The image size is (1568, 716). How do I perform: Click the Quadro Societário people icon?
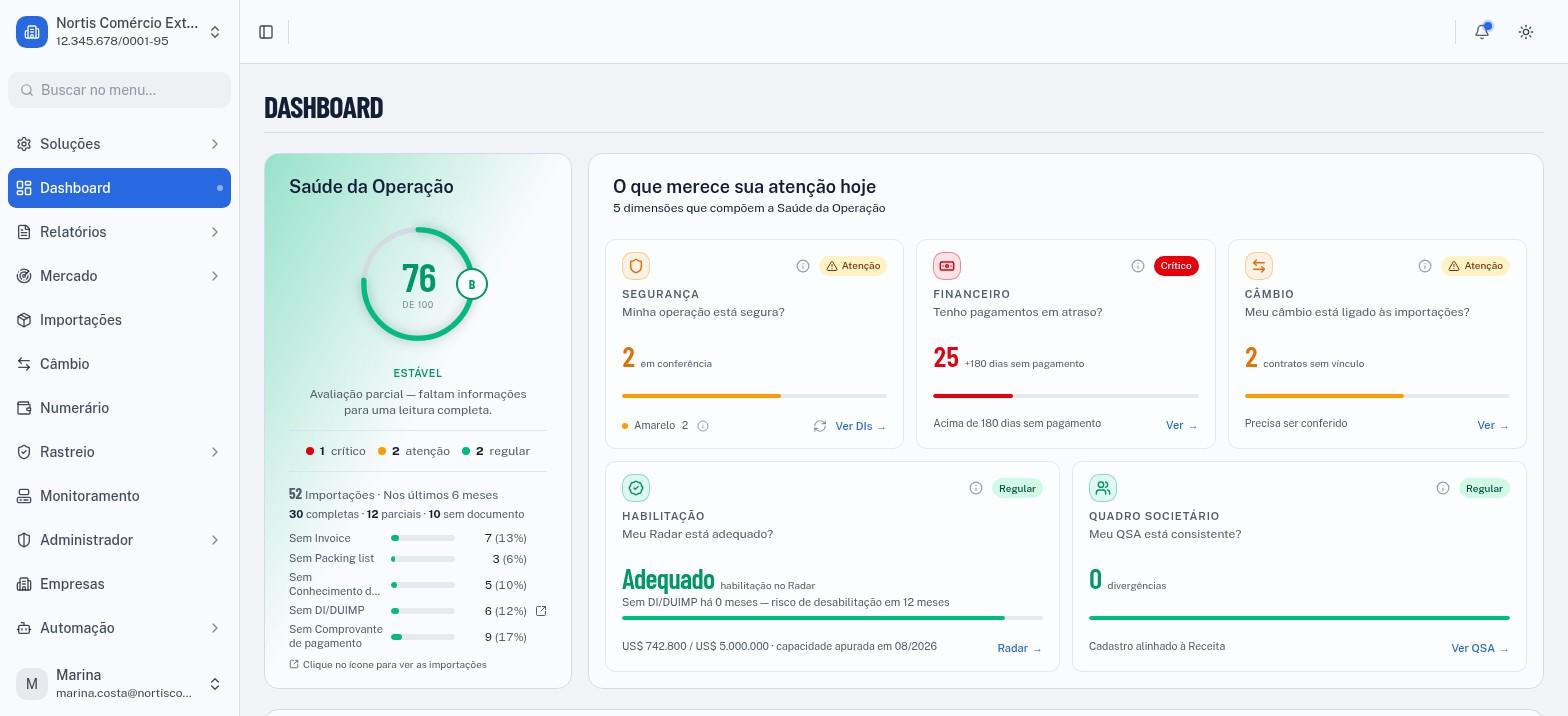tap(1103, 488)
